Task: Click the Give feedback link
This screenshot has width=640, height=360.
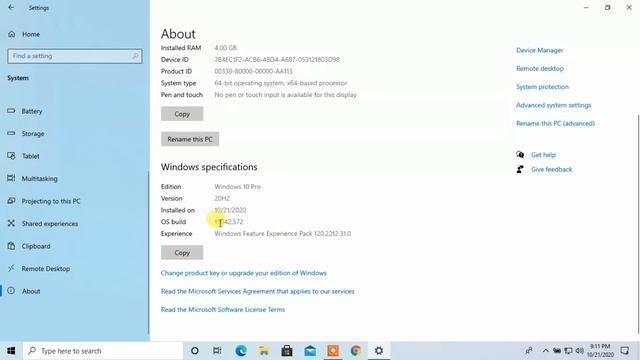Action: (x=551, y=169)
